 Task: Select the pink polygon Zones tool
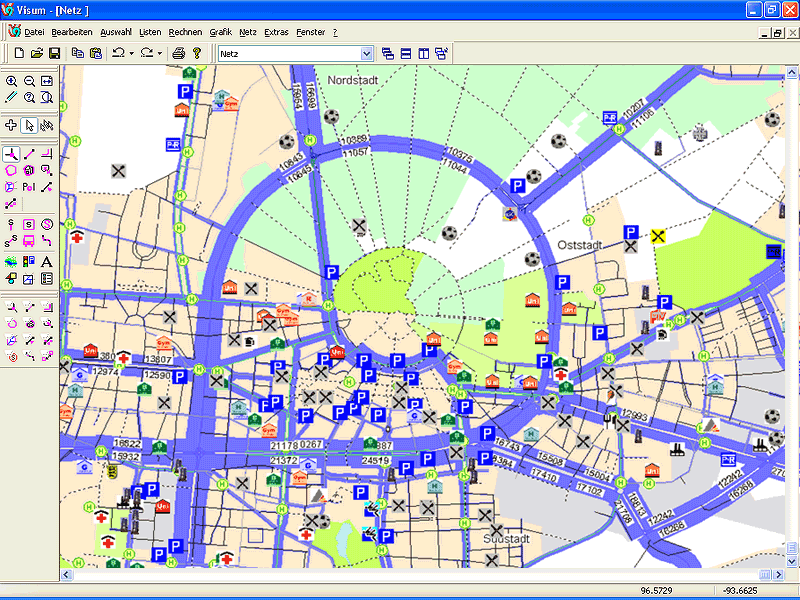pyautogui.click(x=11, y=170)
